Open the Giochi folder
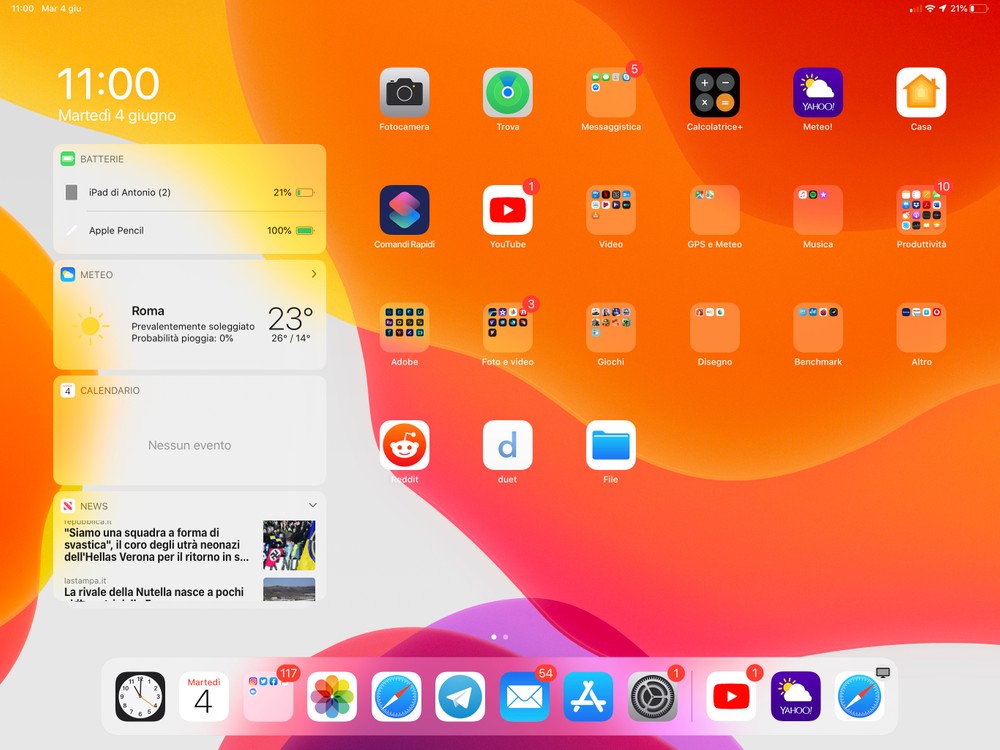 (x=611, y=327)
